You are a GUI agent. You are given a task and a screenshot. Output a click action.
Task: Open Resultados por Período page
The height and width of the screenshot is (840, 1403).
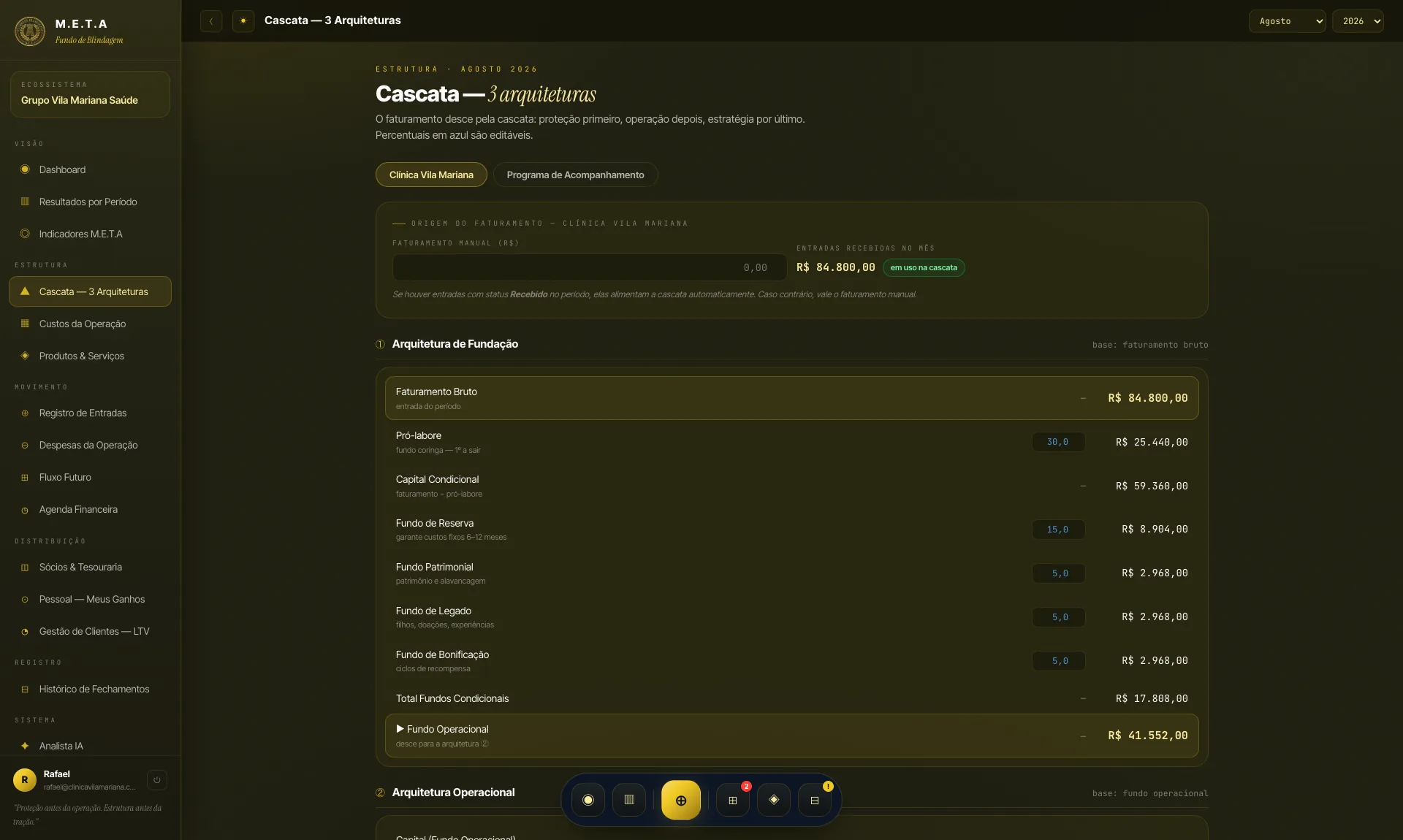point(90,202)
